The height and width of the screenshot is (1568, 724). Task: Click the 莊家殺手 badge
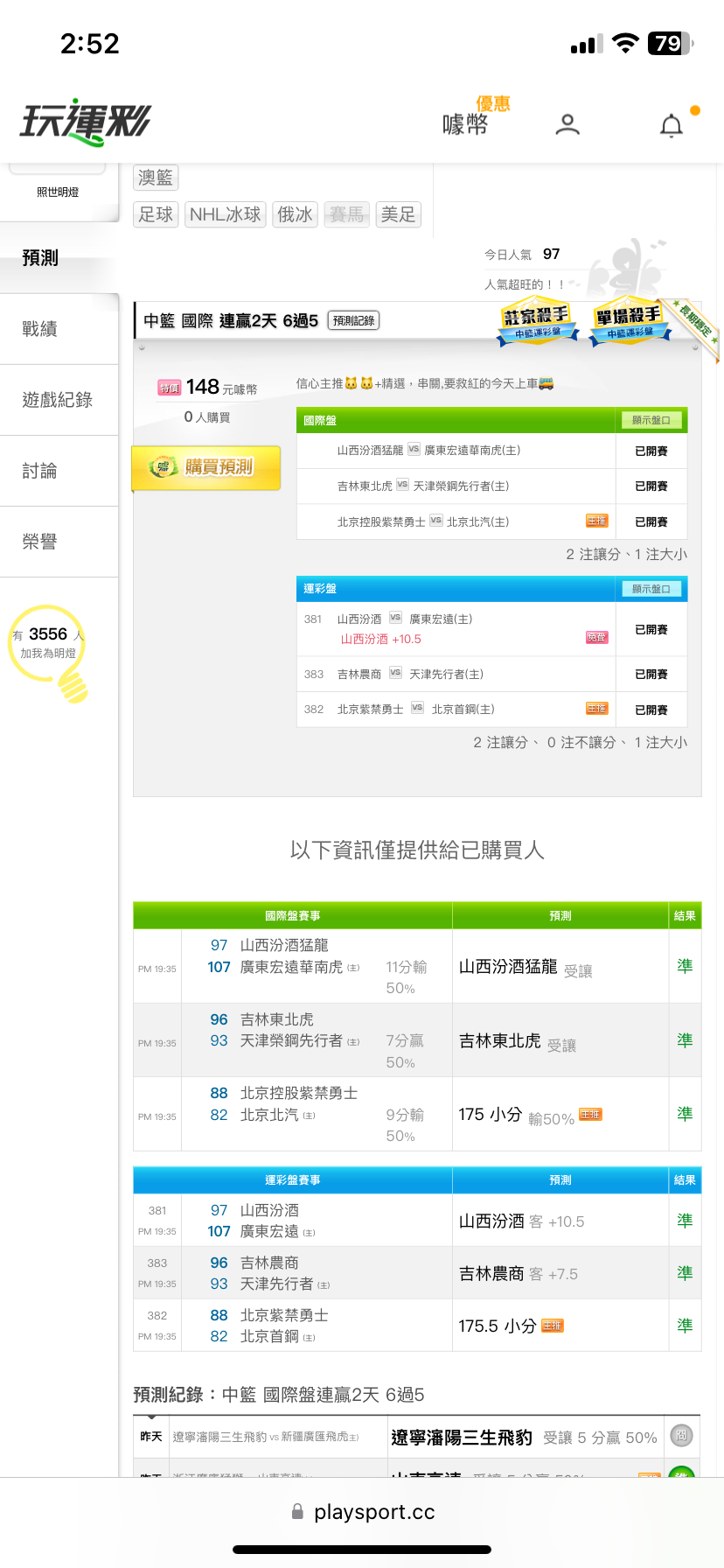coord(538,323)
